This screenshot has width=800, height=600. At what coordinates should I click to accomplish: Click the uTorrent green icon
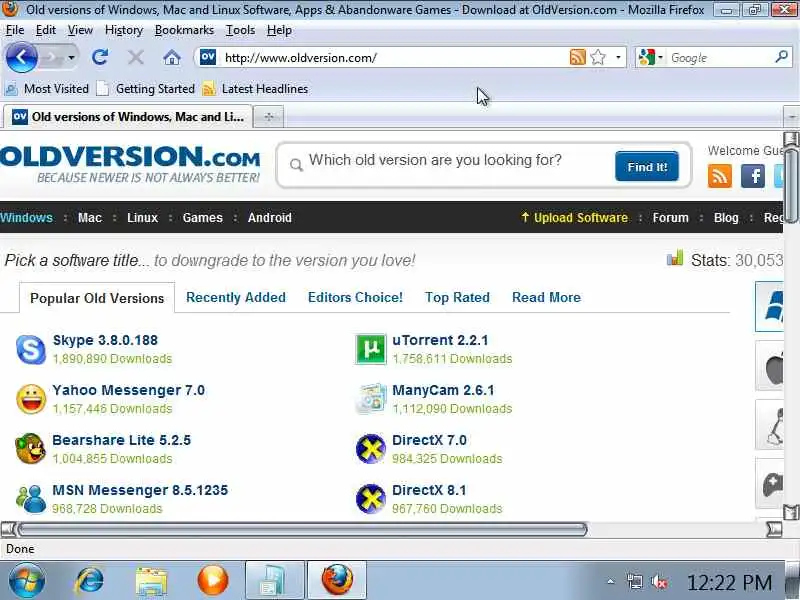coord(370,349)
